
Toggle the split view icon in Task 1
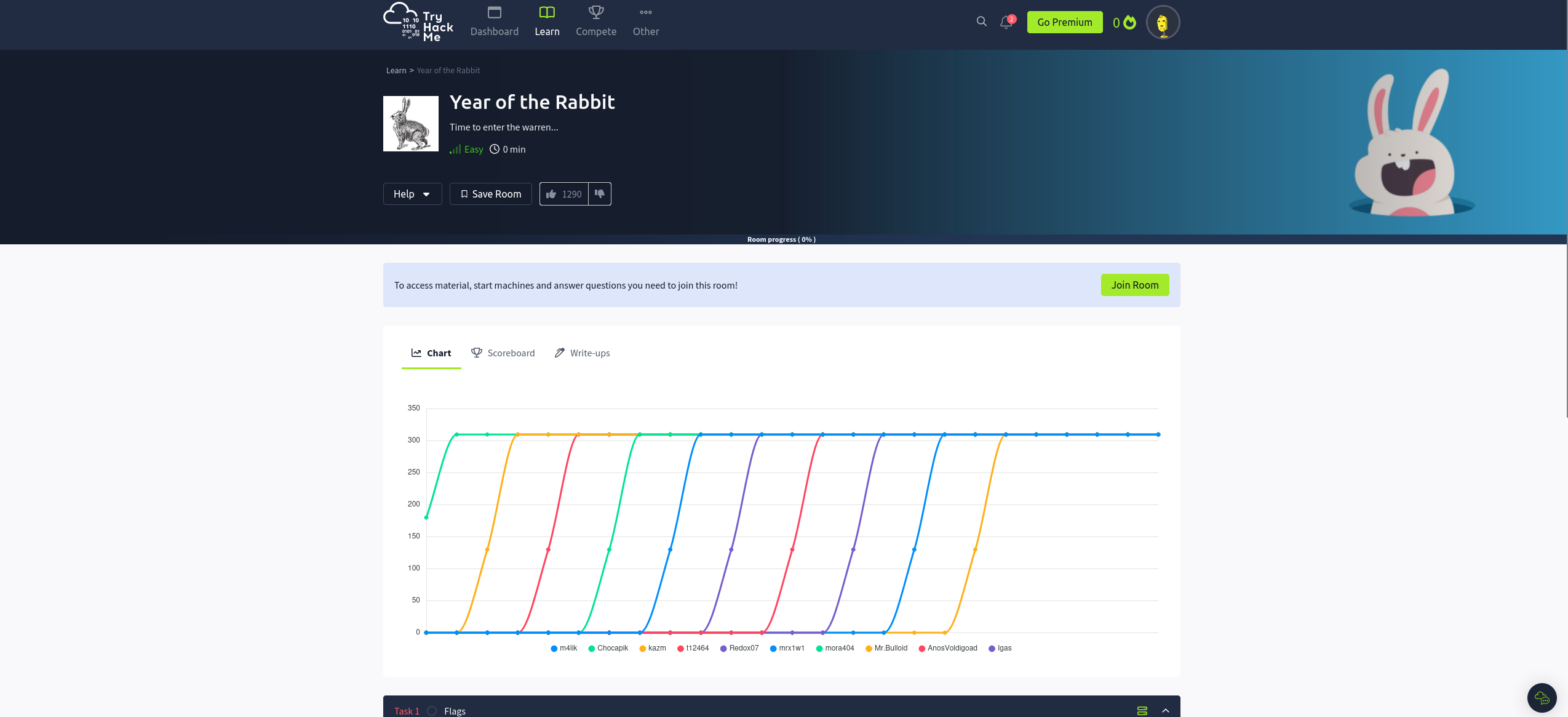(x=1142, y=711)
